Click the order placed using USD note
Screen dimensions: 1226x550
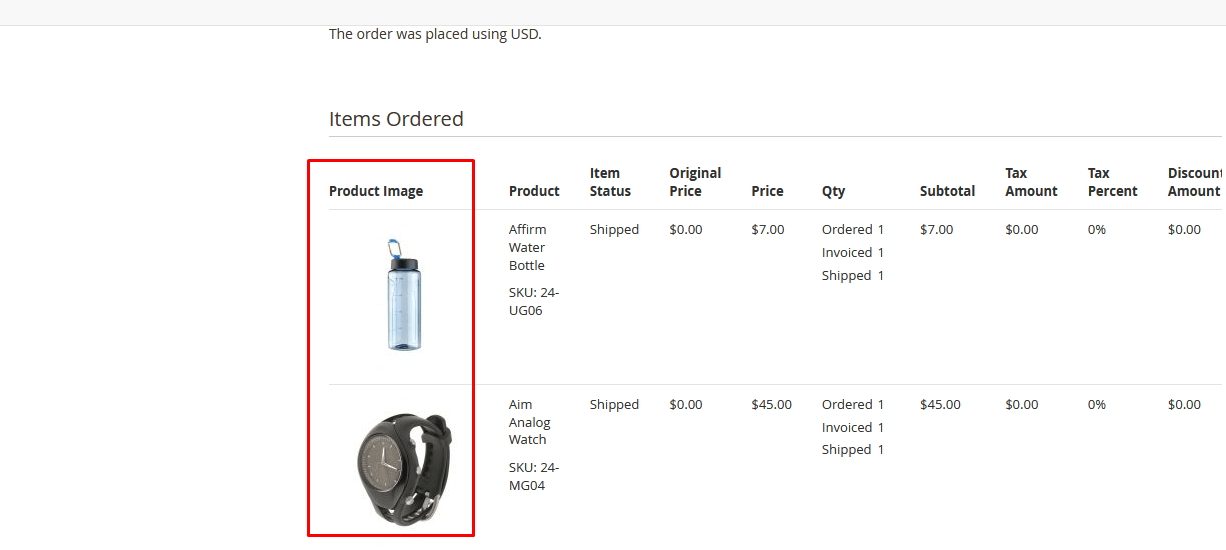click(x=435, y=34)
